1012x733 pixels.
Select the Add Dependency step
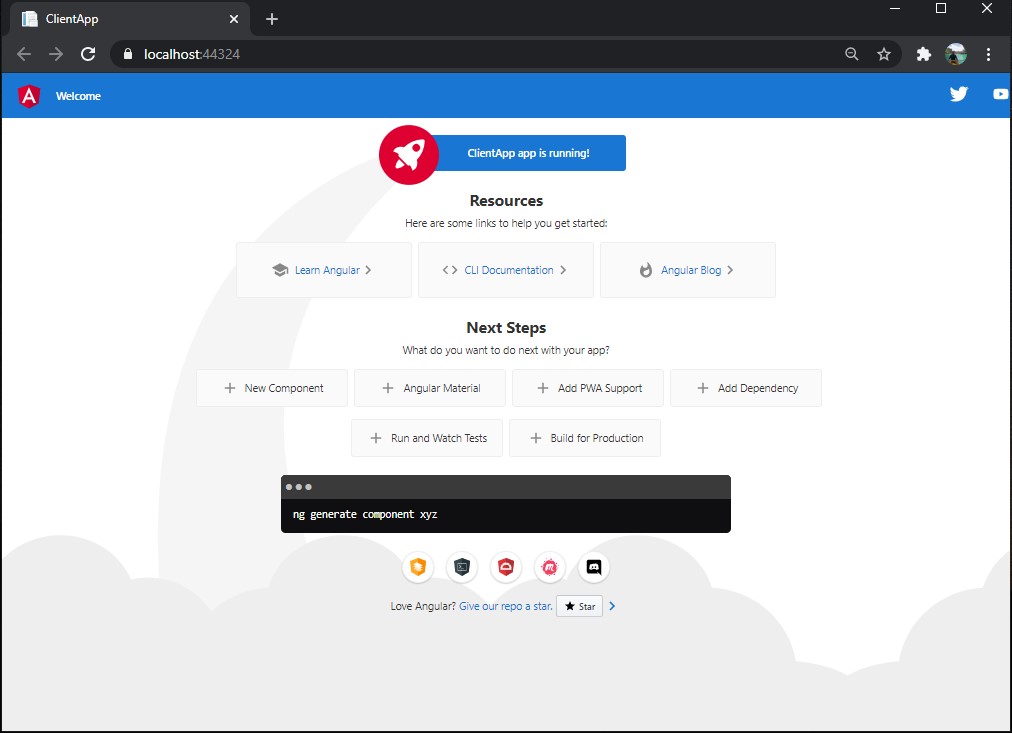click(746, 388)
